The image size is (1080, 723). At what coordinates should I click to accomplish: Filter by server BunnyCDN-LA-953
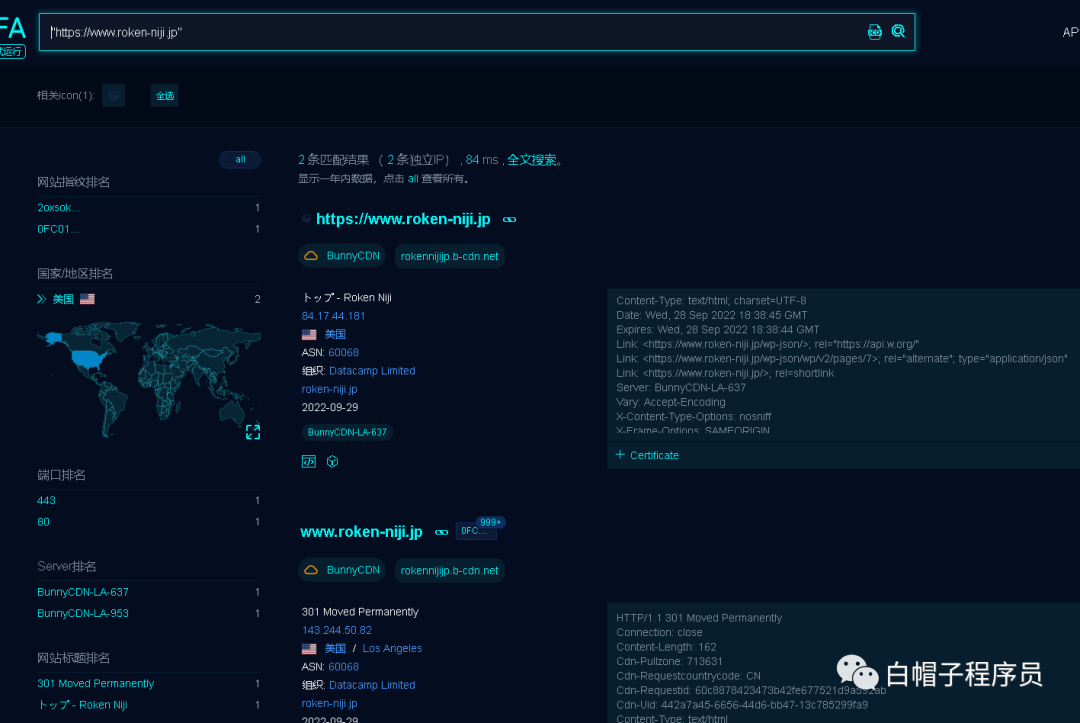[x=83, y=614]
